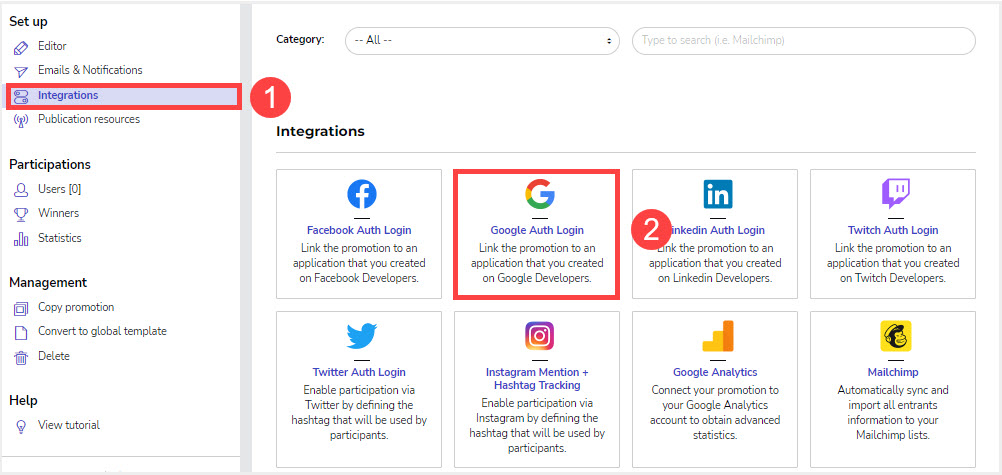Click the Google G logo icon
1002x475 pixels.
pyautogui.click(x=540, y=194)
